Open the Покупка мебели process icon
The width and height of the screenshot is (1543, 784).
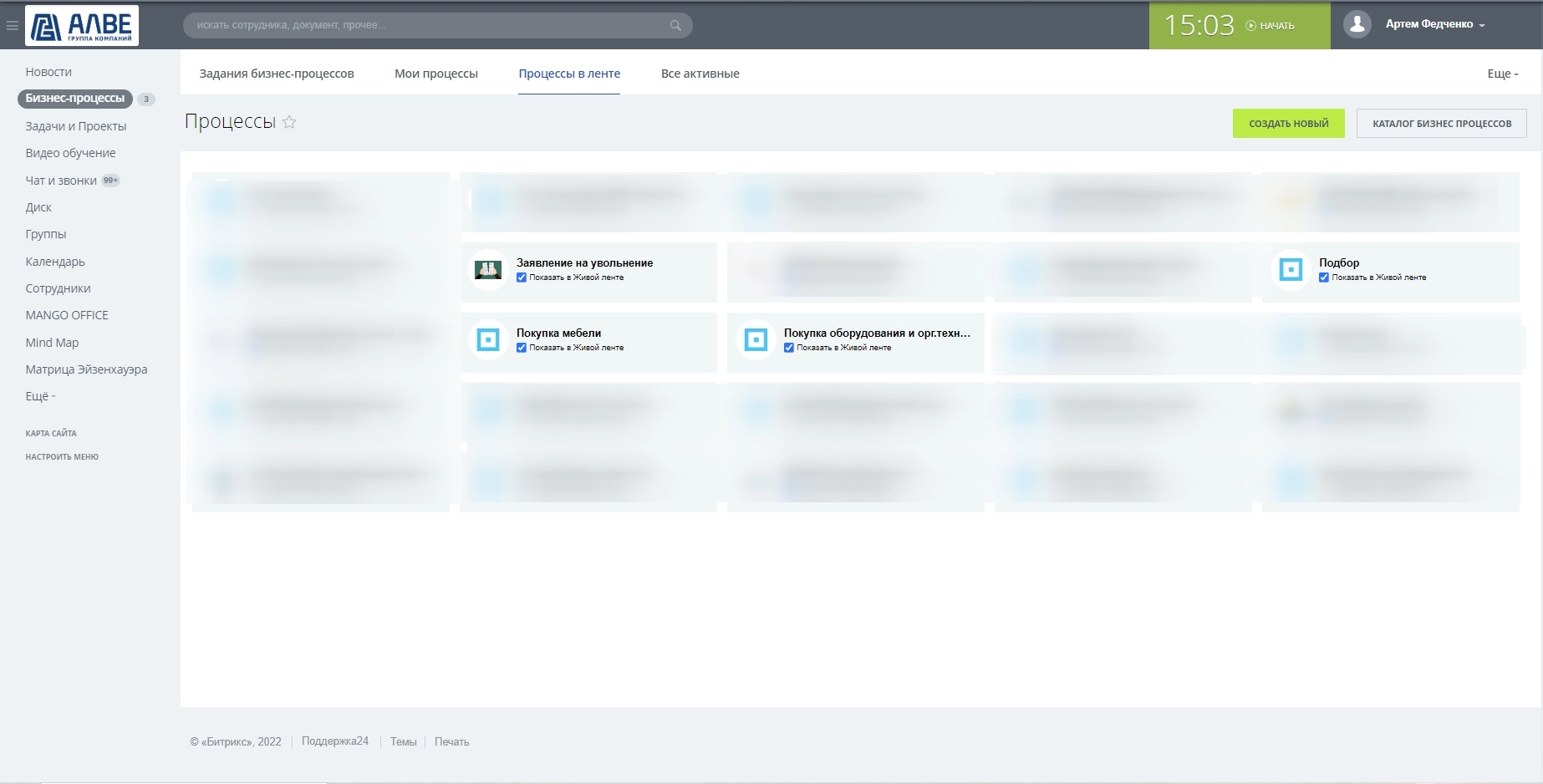(x=488, y=339)
